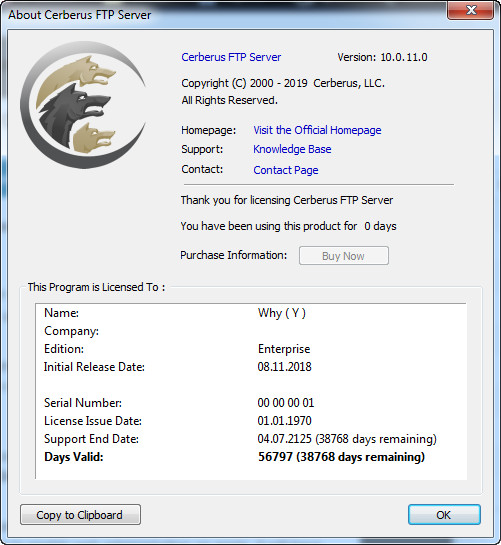Select the licensed name Why ( Y )
This screenshot has height=545, width=501.
pyautogui.click(x=282, y=313)
